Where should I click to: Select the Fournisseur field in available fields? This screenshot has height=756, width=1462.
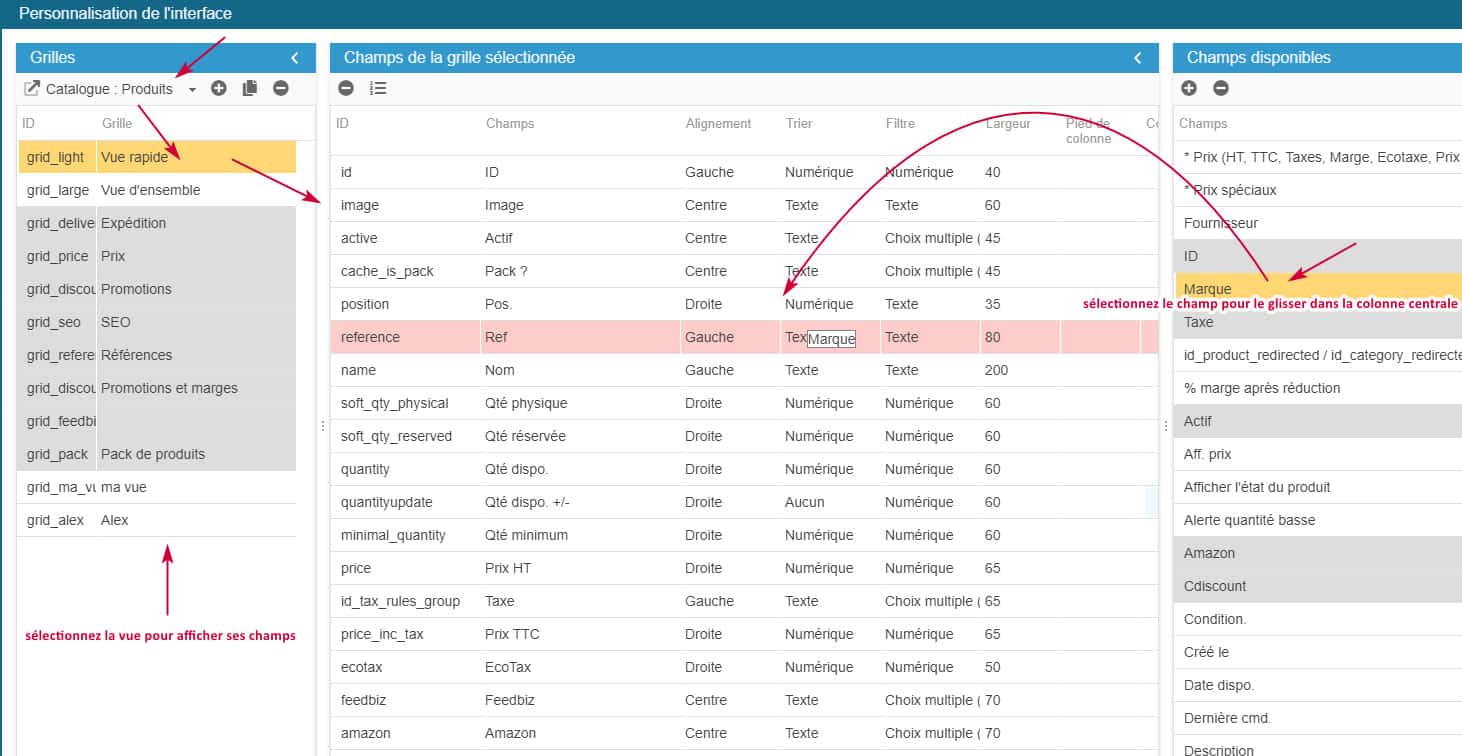(1221, 223)
